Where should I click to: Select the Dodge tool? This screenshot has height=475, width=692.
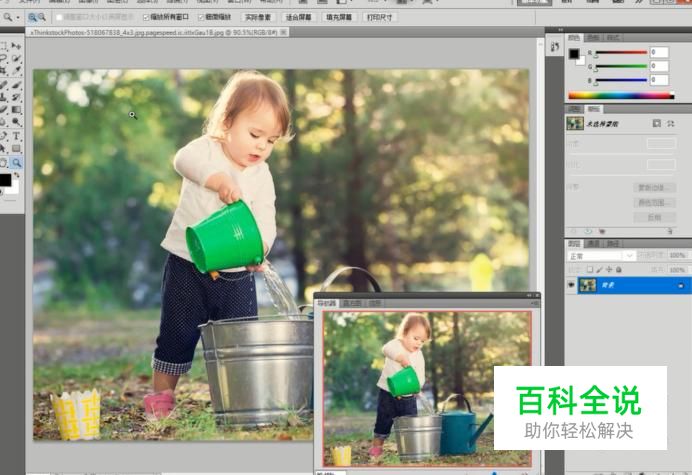[x=16, y=122]
